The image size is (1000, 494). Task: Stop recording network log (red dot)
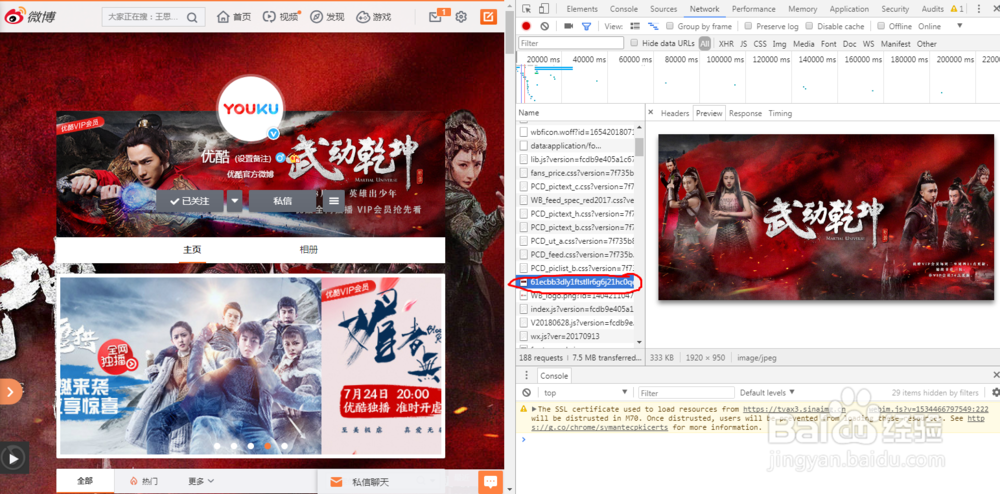pyautogui.click(x=526, y=26)
